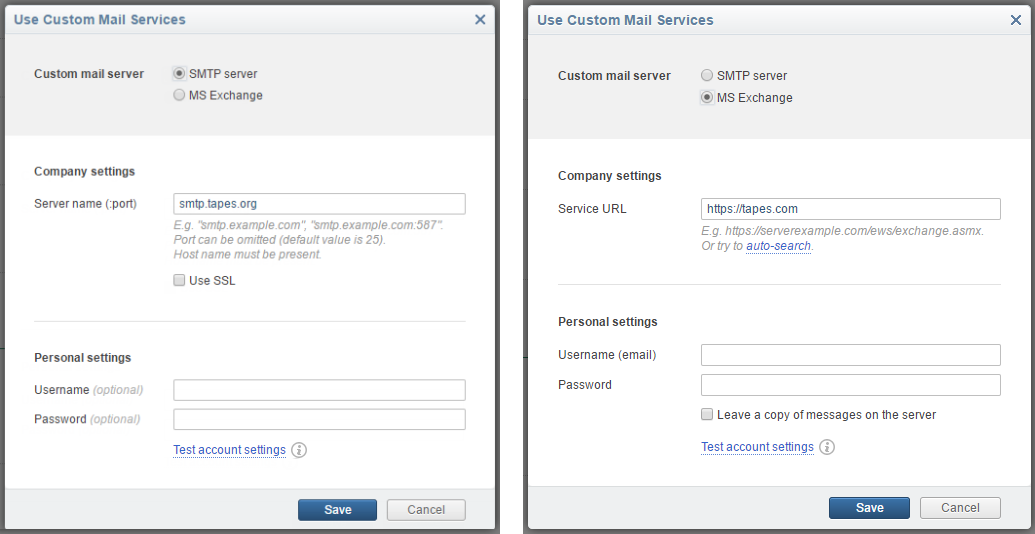Close the dialog containing the Server name field
Screen dimensions: 1035x534
click(480, 19)
